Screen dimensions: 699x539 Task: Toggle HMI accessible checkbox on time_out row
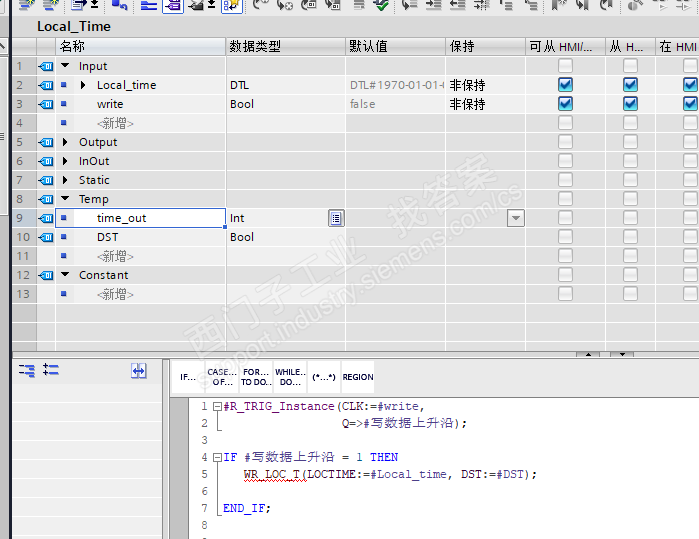click(565, 218)
